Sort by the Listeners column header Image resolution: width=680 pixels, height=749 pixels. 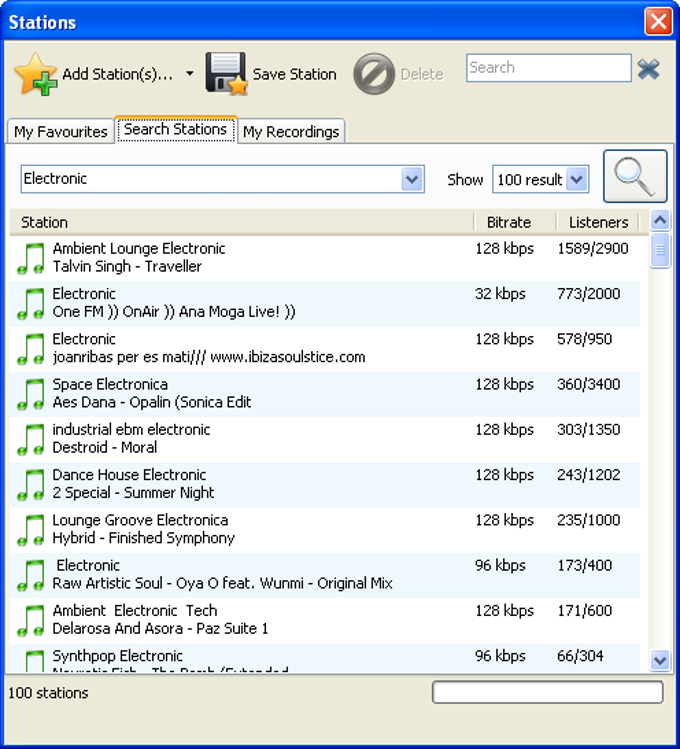pyautogui.click(x=597, y=222)
